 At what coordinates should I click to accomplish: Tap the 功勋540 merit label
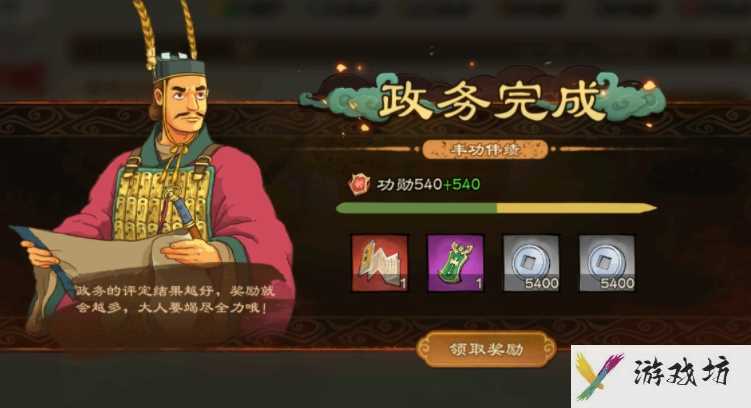click(410, 184)
